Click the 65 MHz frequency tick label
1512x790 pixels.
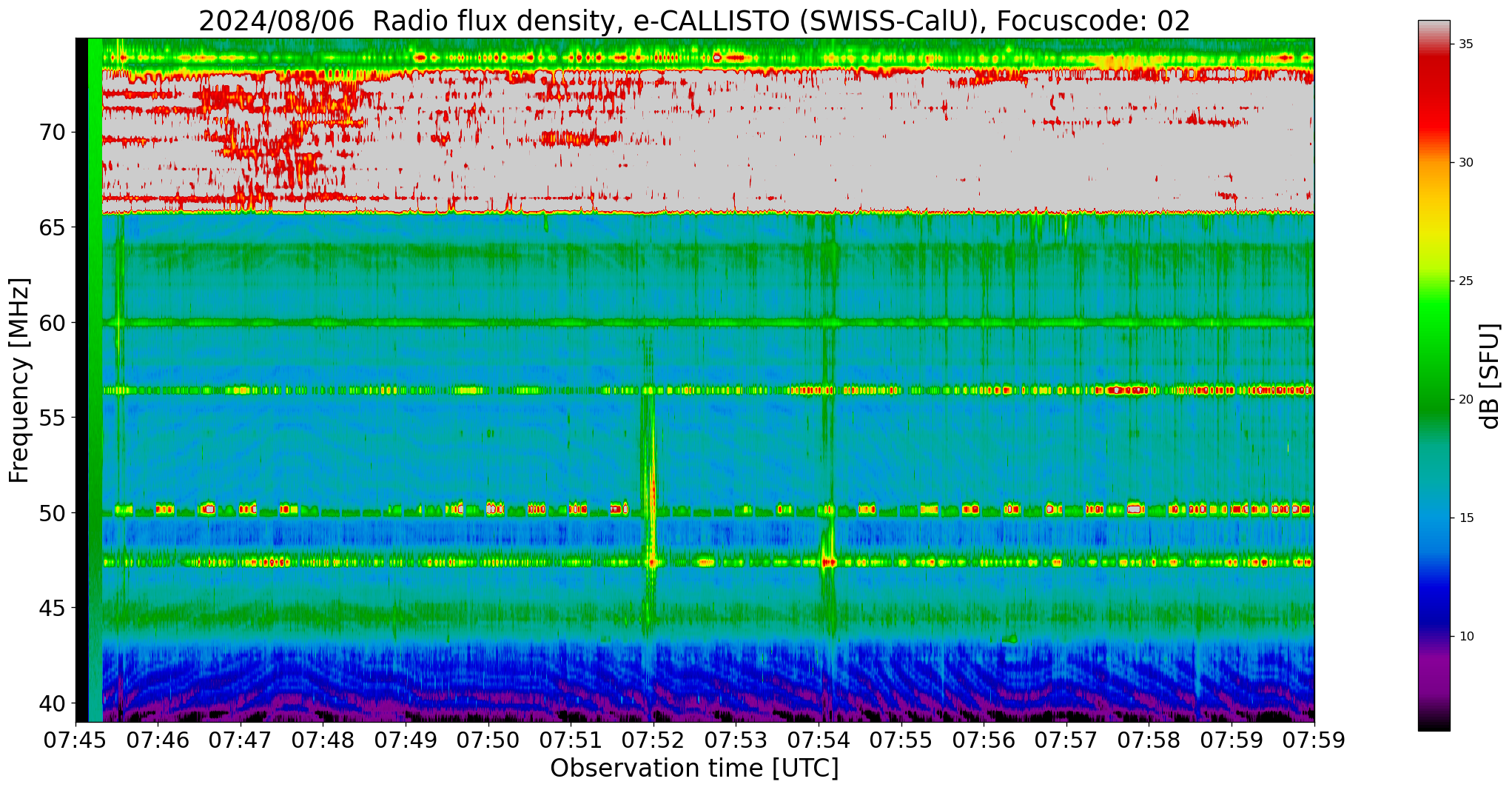point(52,227)
